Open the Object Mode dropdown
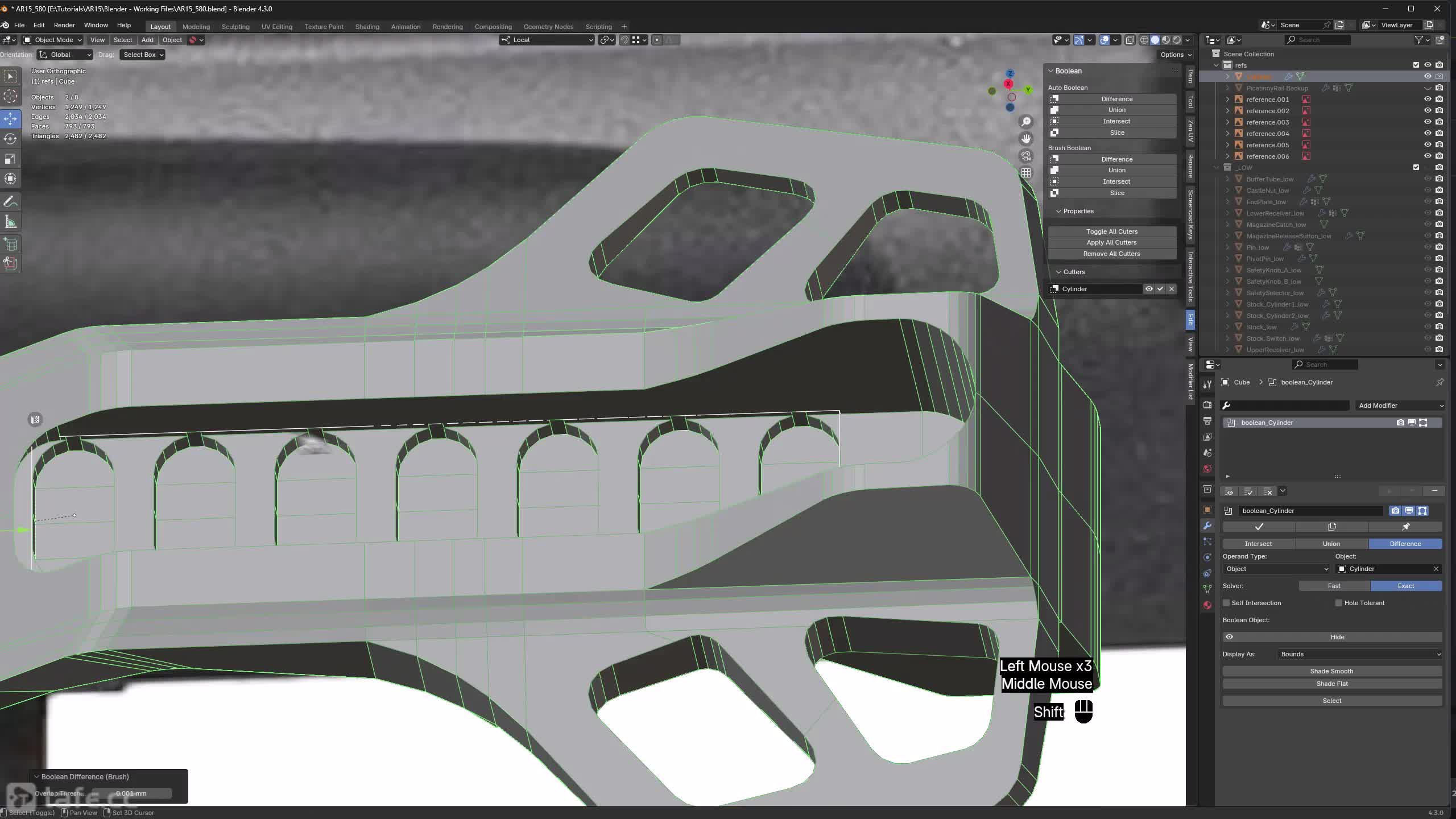This screenshot has width=1456, height=819. pyautogui.click(x=52, y=40)
